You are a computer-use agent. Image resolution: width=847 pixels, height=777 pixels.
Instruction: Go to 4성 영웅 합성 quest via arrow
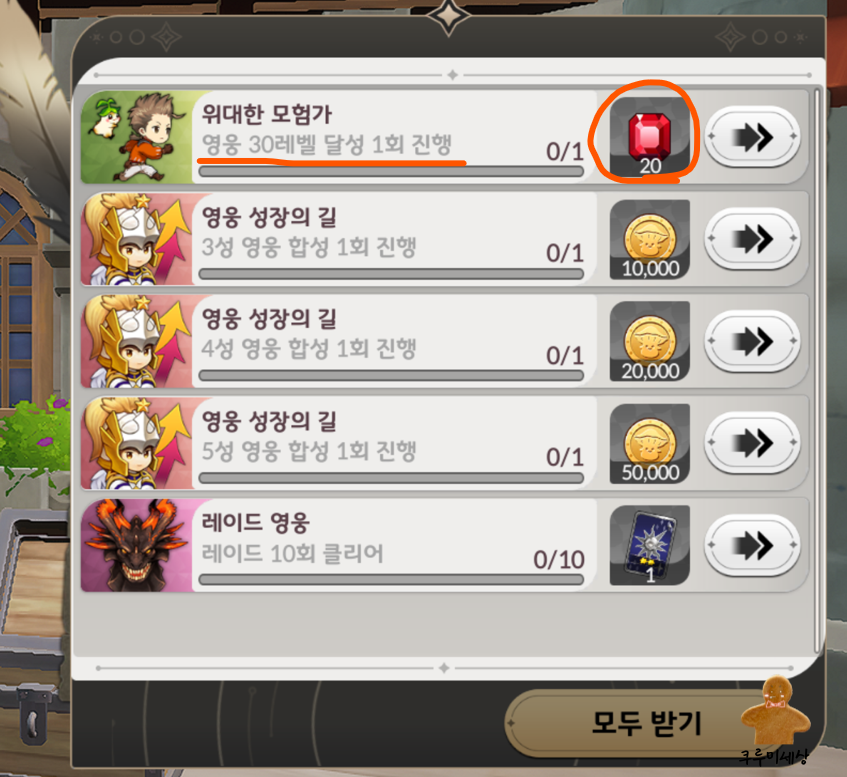[752, 341]
